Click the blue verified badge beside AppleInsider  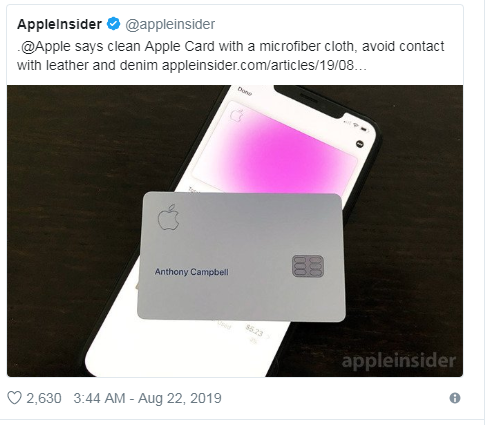(113, 24)
